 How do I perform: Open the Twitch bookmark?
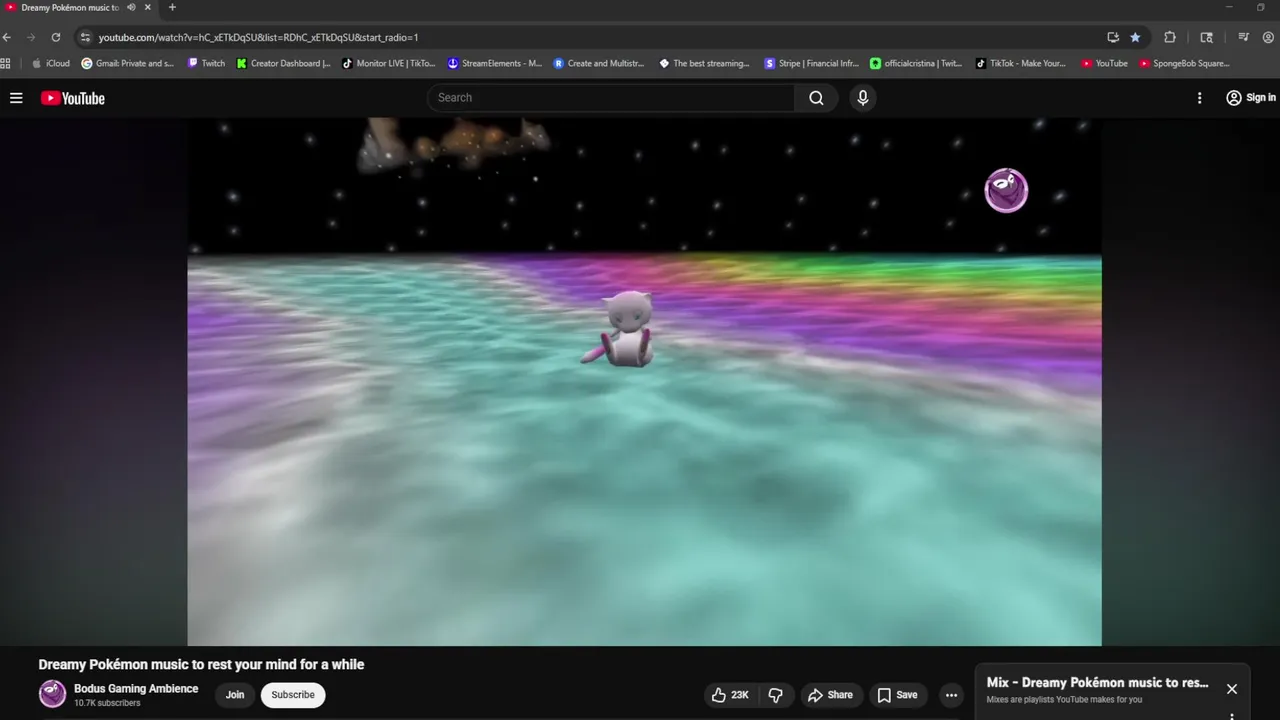207,63
